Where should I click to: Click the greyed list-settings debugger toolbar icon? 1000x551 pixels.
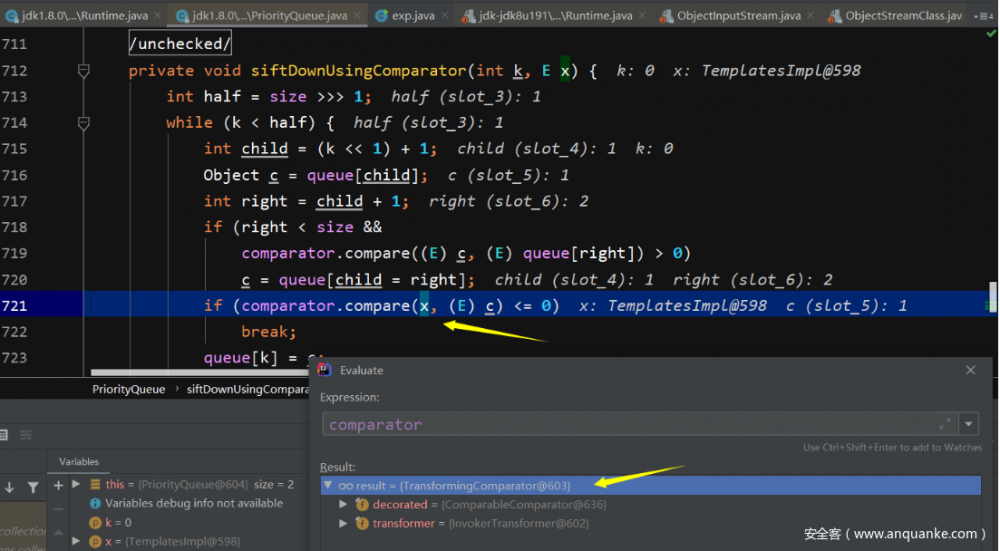click(x=26, y=435)
